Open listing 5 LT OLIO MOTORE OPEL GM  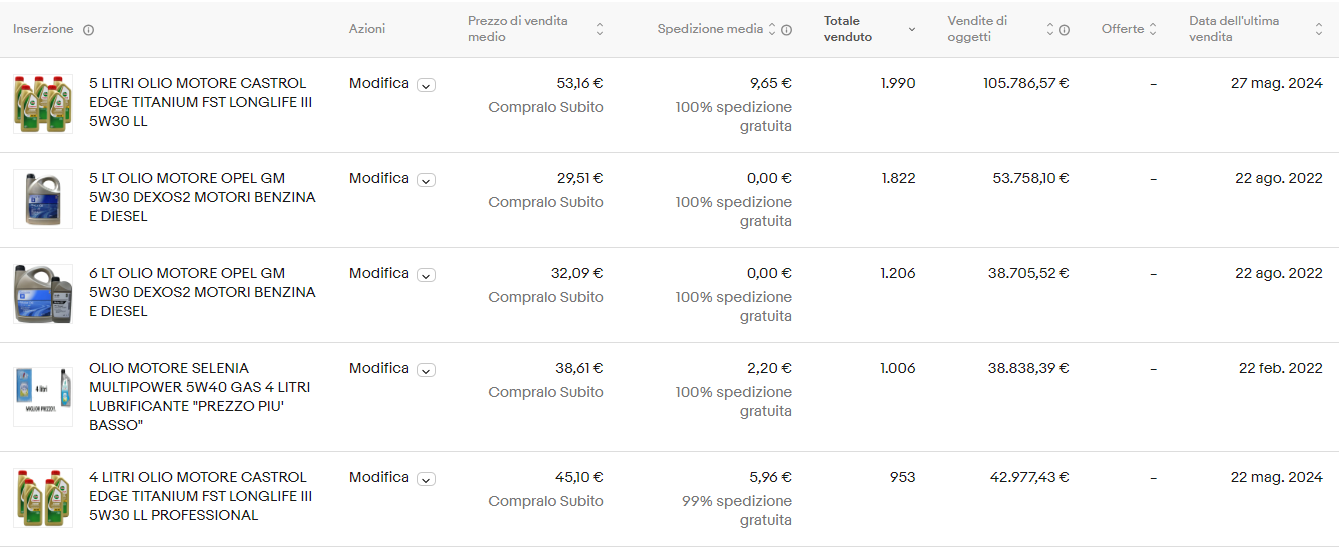pos(202,197)
